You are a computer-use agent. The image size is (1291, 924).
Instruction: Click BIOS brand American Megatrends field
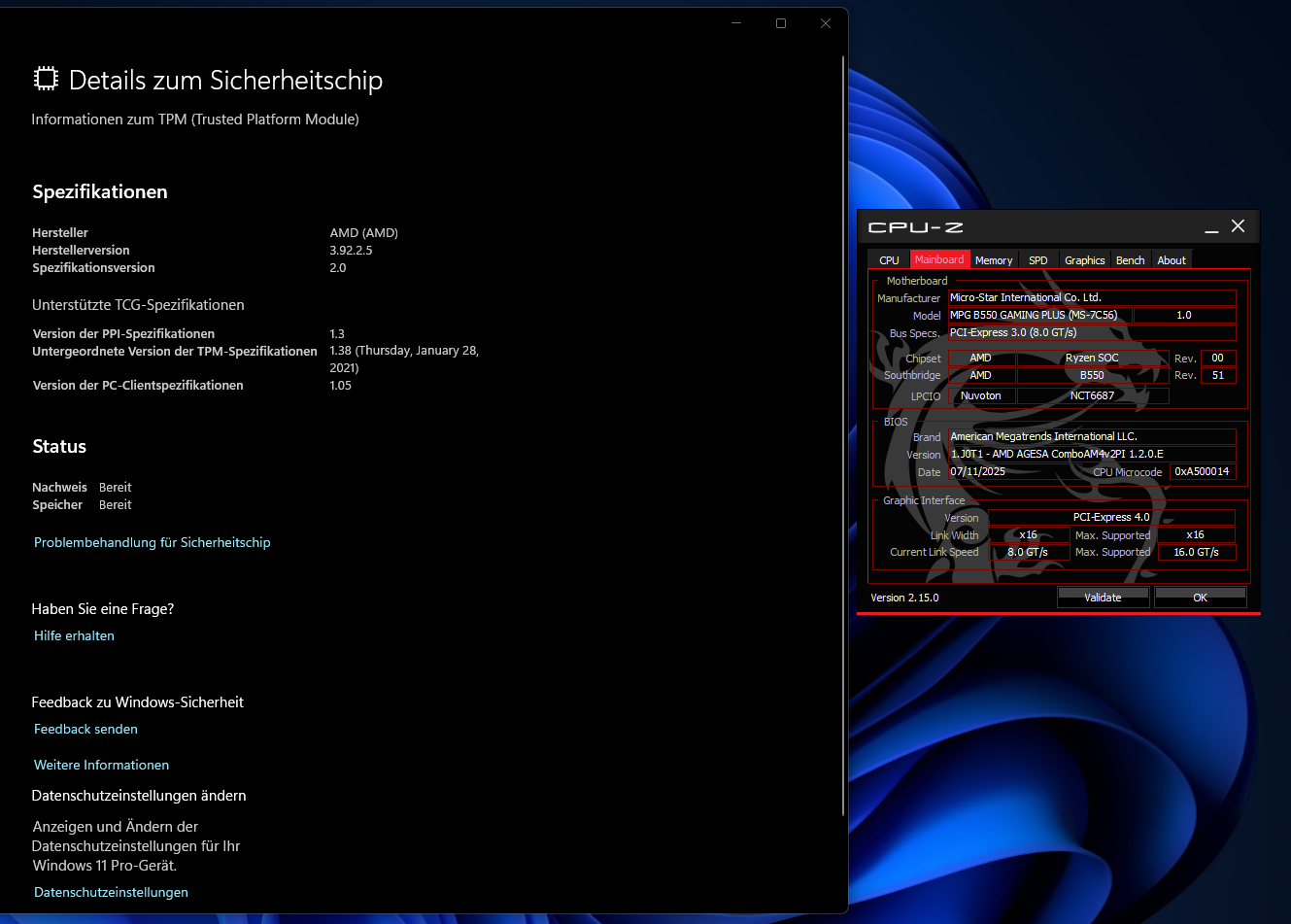(1092, 436)
